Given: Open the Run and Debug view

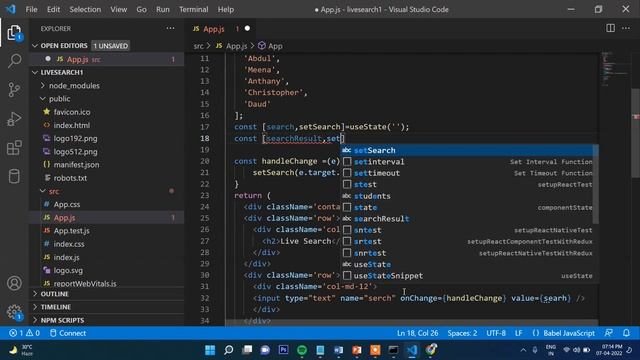Looking at the screenshot, I should click(x=14, y=119).
